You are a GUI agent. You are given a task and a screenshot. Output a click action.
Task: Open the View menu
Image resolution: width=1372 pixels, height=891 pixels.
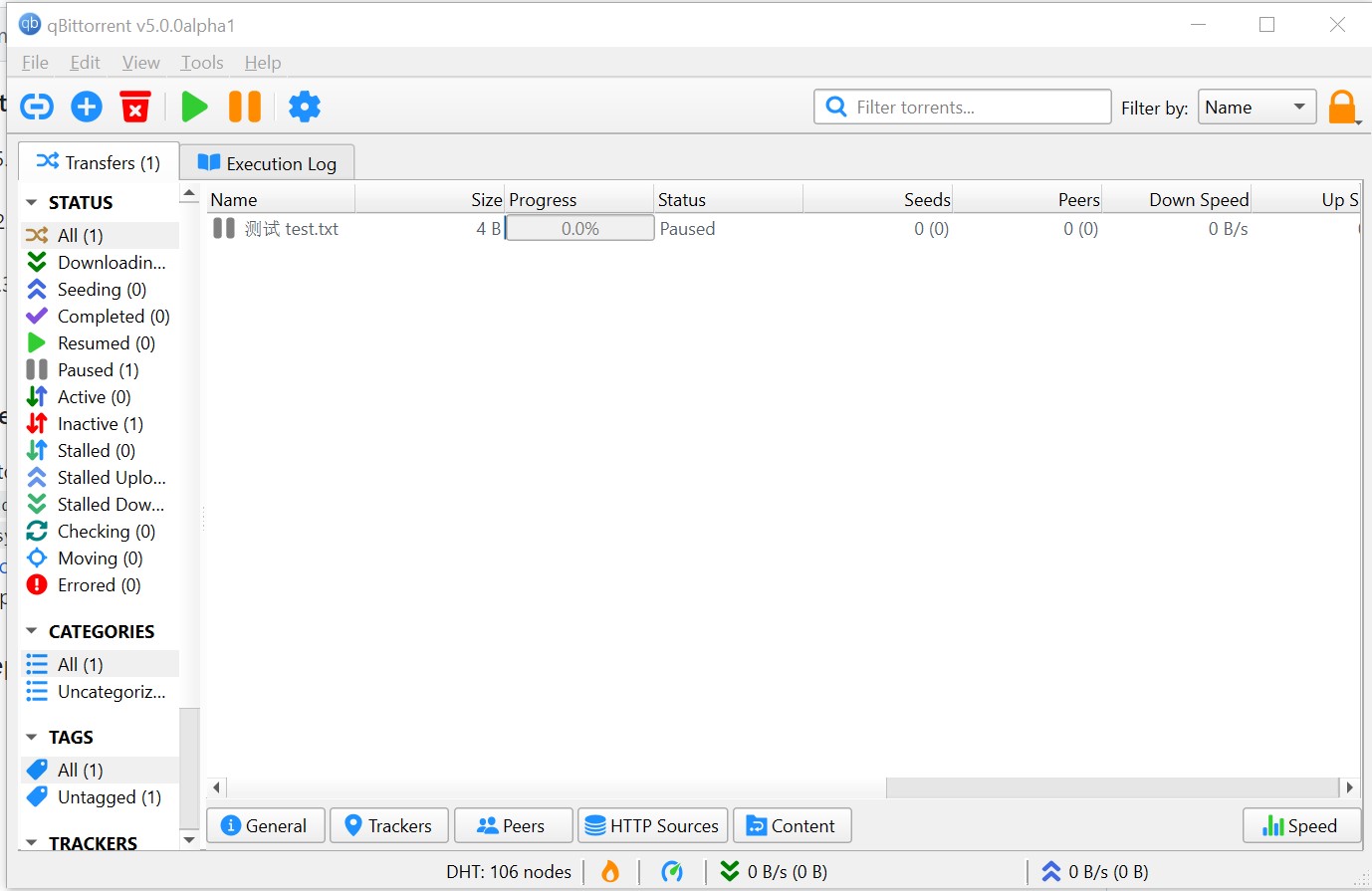tap(140, 63)
